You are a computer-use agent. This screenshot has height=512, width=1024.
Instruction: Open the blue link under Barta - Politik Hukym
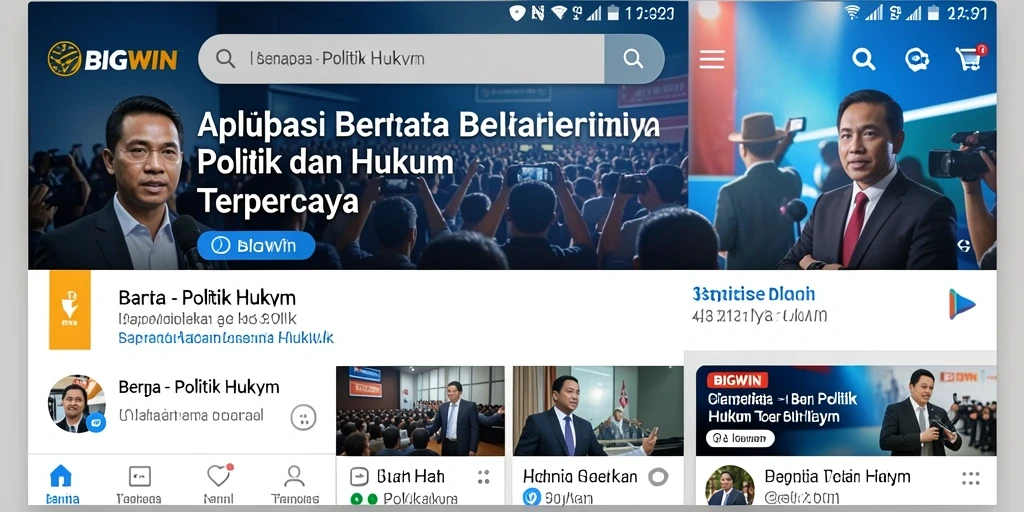[226, 338]
